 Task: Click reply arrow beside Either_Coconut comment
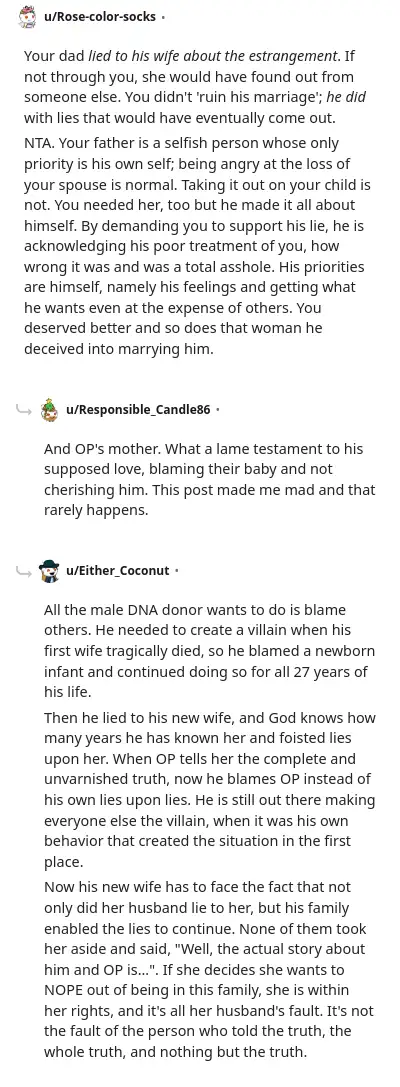(x=24, y=571)
